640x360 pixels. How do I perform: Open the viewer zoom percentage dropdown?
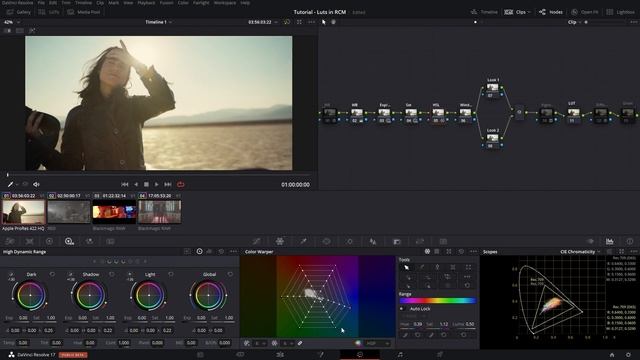(11, 22)
